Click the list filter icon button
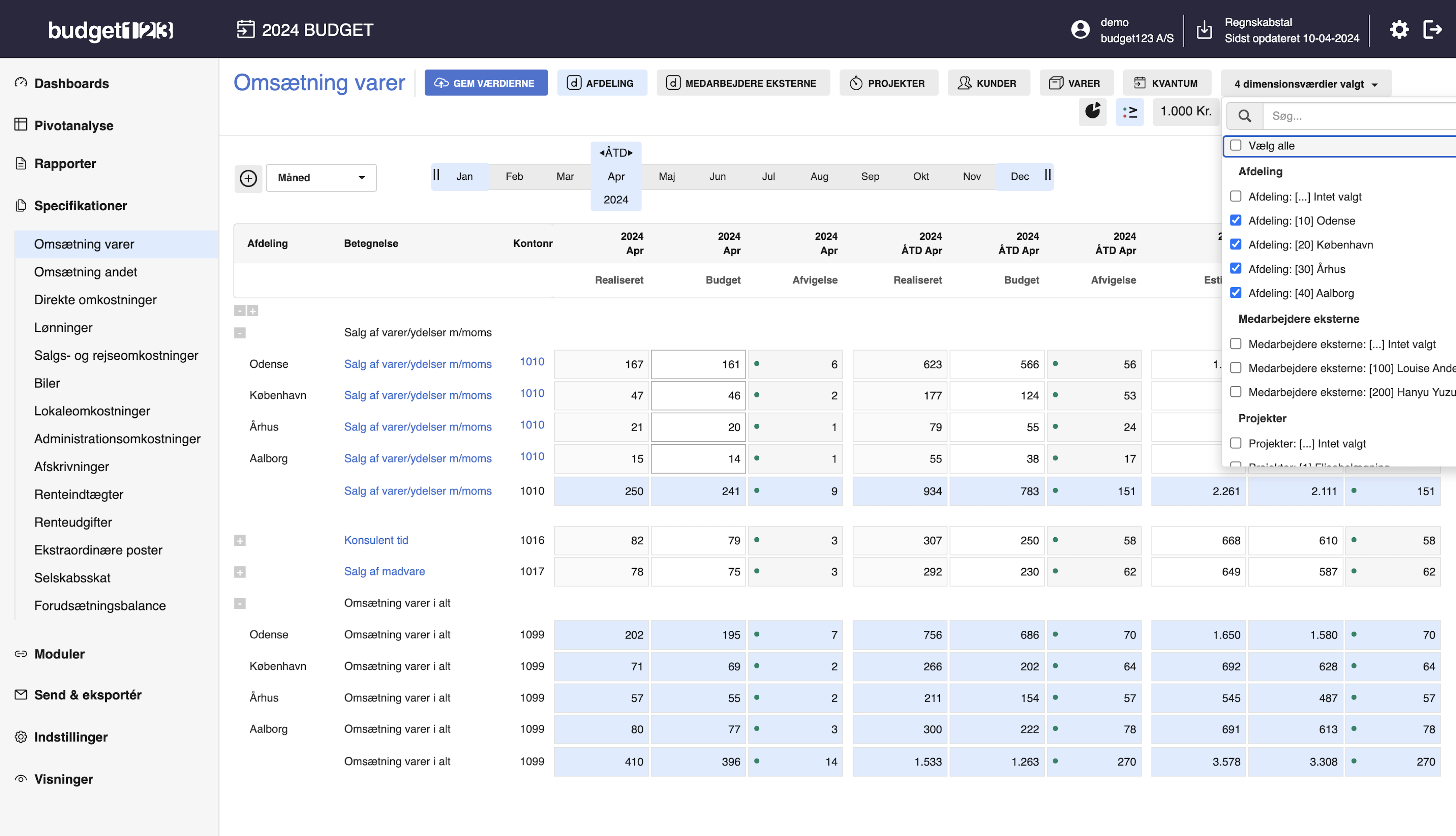Image resolution: width=1456 pixels, height=836 pixels. 1129,111
